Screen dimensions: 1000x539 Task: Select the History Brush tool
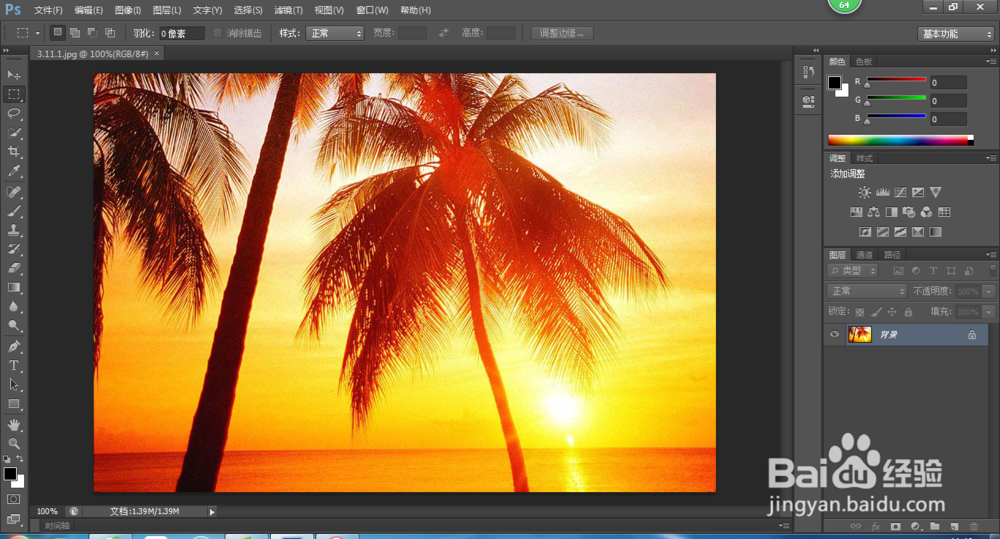point(13,249)
